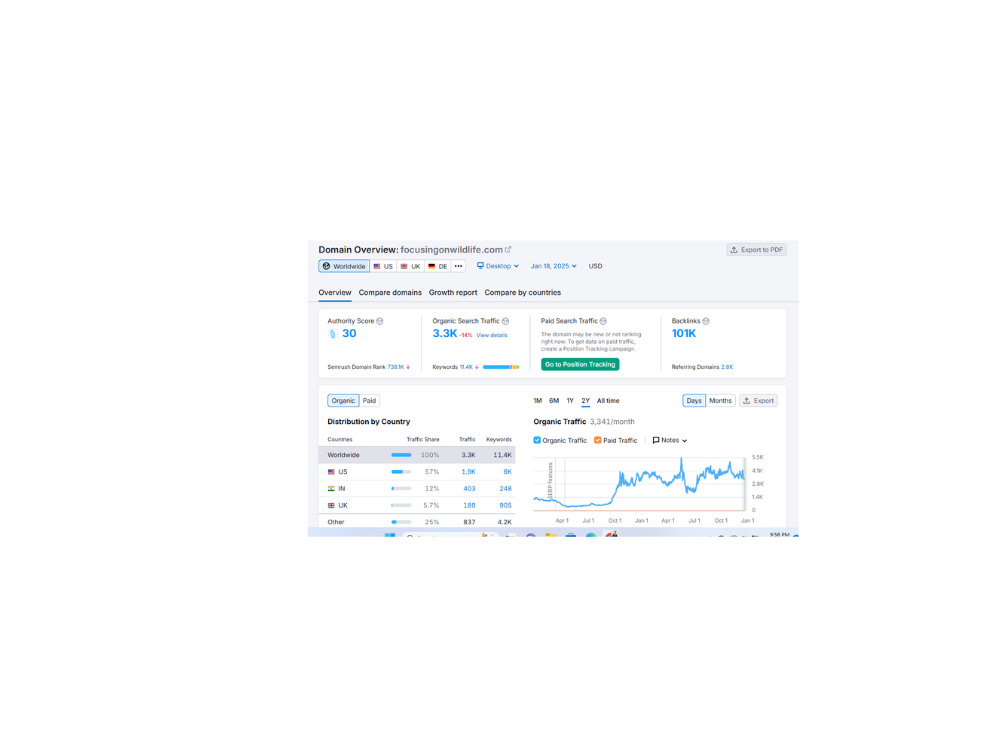
Task: Click Keywords 11.4K link in summary card
Action: [x=468, y=367]
